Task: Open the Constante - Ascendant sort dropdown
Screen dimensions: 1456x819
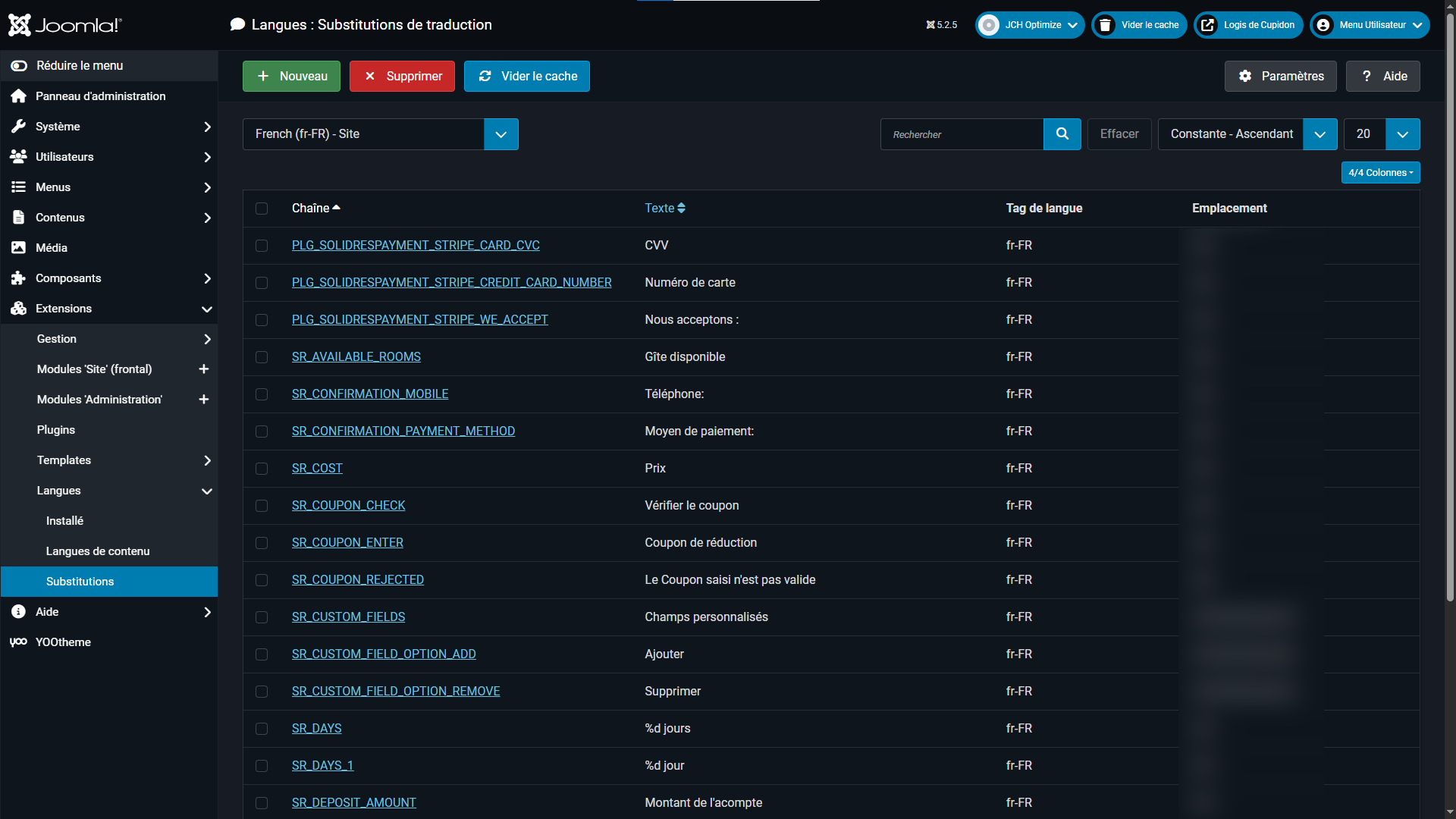Action: 1247,134
